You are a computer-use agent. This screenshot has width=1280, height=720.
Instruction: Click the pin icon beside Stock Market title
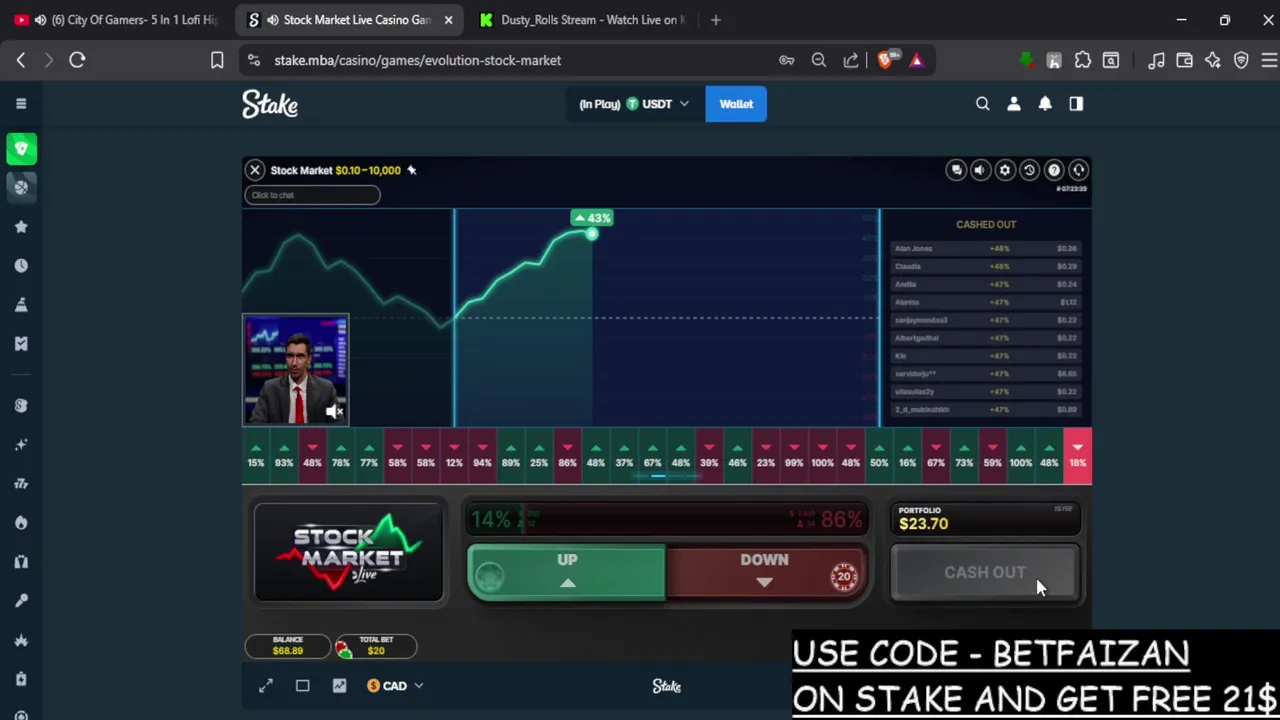[411, 170]
